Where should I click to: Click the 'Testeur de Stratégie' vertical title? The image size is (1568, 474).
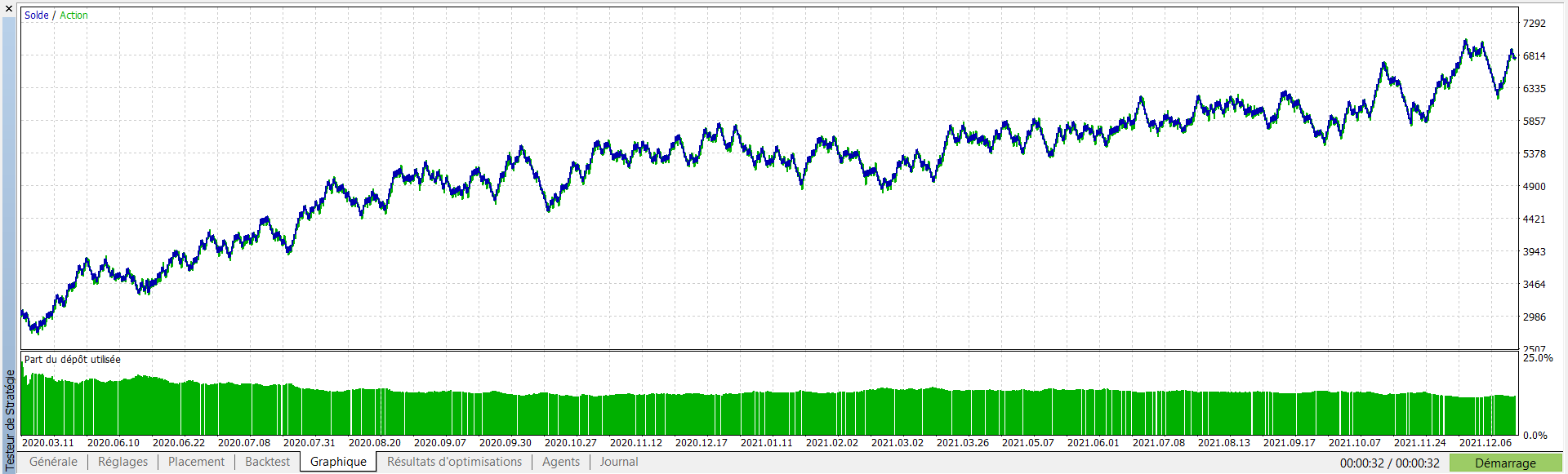[10, 420]
